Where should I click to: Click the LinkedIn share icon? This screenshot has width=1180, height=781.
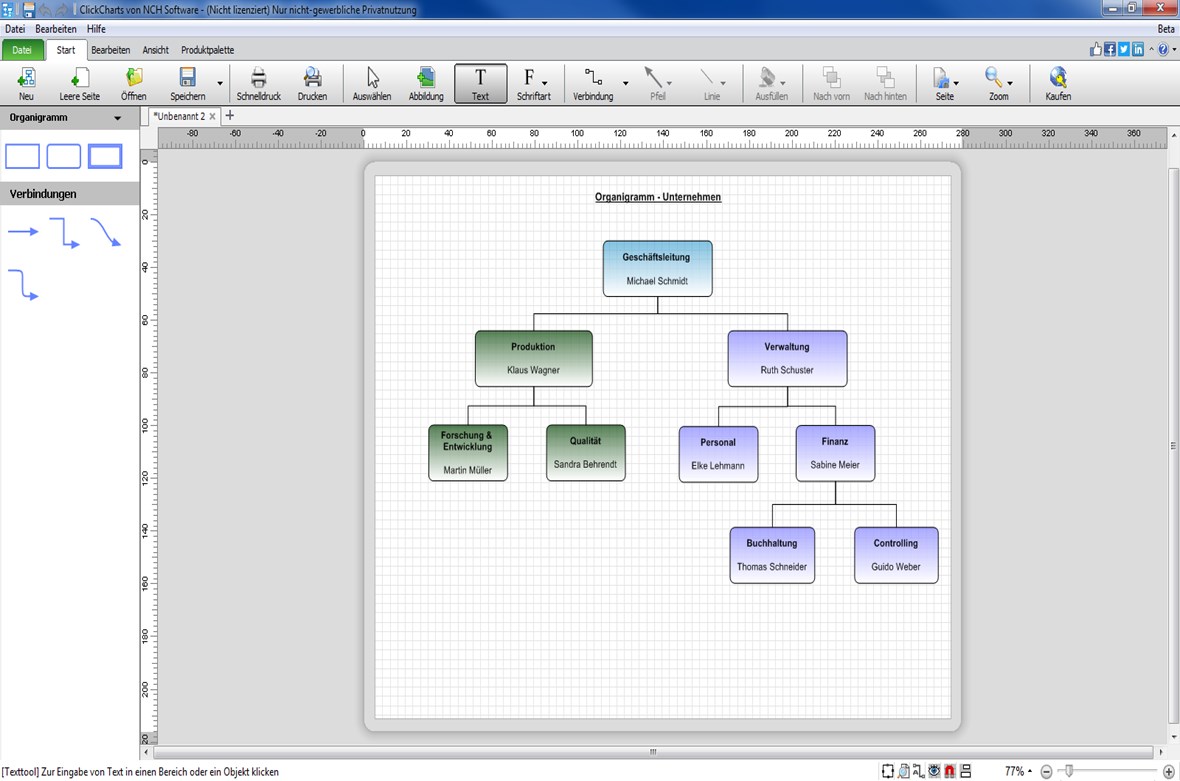[1138, 50]
